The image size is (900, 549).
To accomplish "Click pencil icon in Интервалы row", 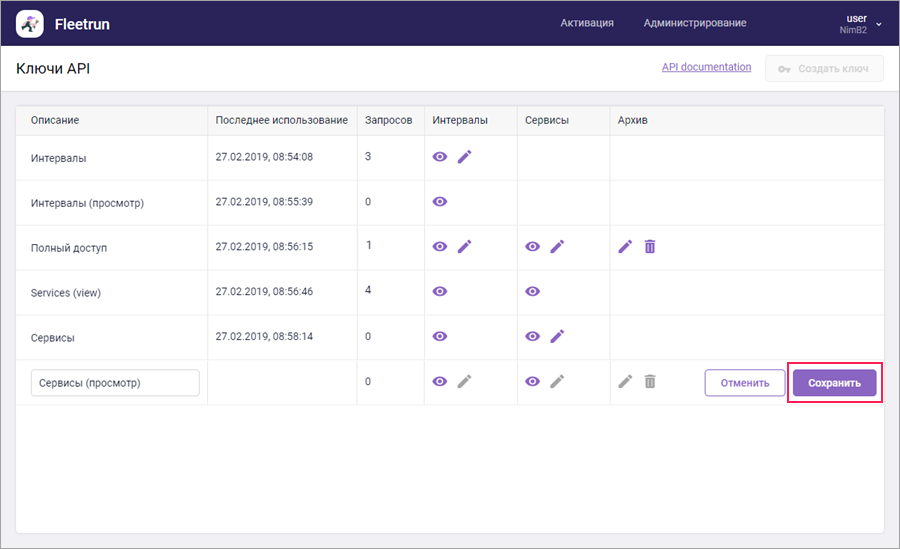I will [464, 157].
